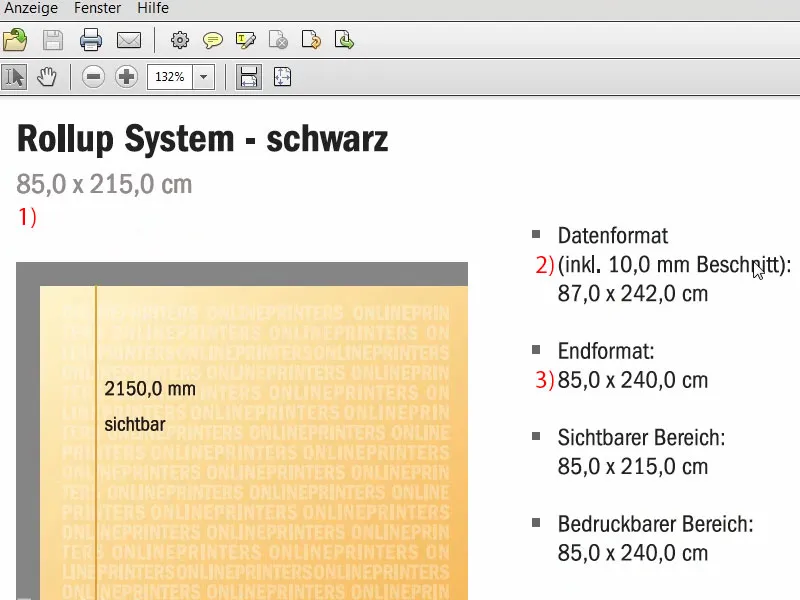Select the highlight text tool
800x600 pixels.
[245, 40]
